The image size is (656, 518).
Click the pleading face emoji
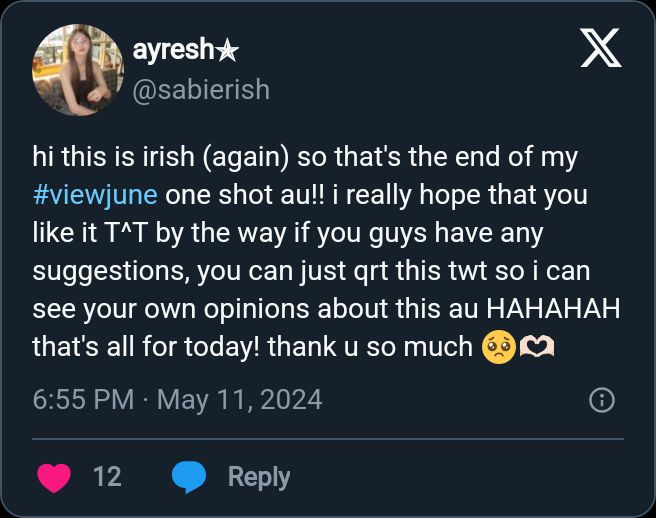pyautogui.click(x=497, y=347)
